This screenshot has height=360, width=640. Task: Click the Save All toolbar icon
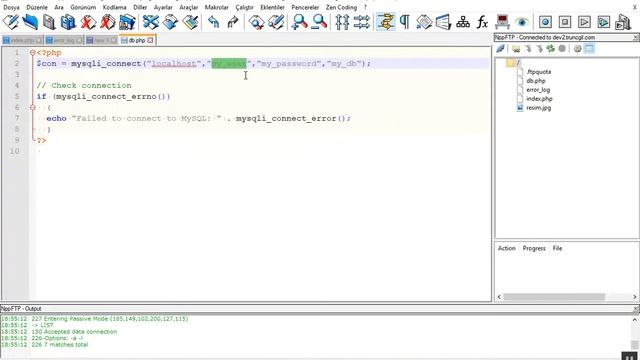pos(68,22)
